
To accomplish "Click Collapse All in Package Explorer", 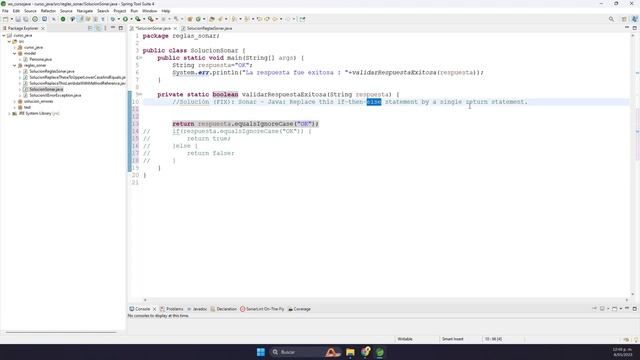I will (x=90, y=28).
